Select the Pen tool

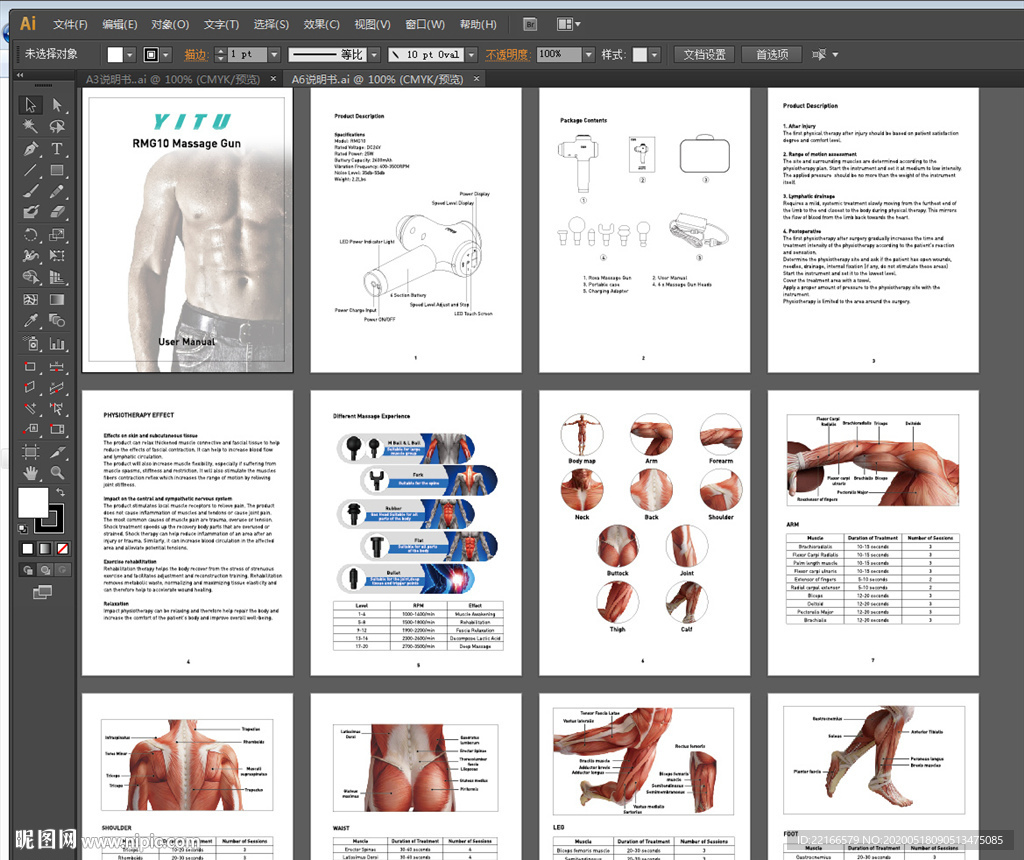click(30, 148)
